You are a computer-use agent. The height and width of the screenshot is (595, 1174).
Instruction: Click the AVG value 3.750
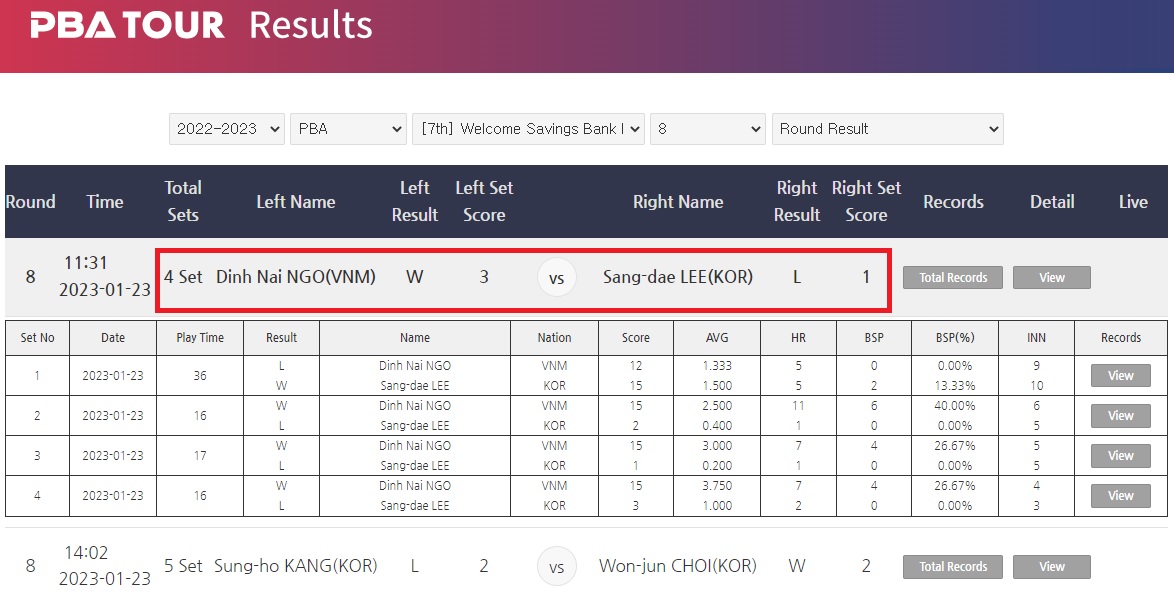pos(717,486)
